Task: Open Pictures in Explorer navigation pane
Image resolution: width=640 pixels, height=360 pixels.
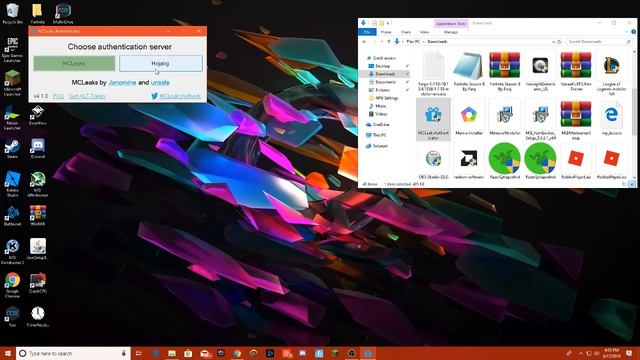Action: (379, 90)
